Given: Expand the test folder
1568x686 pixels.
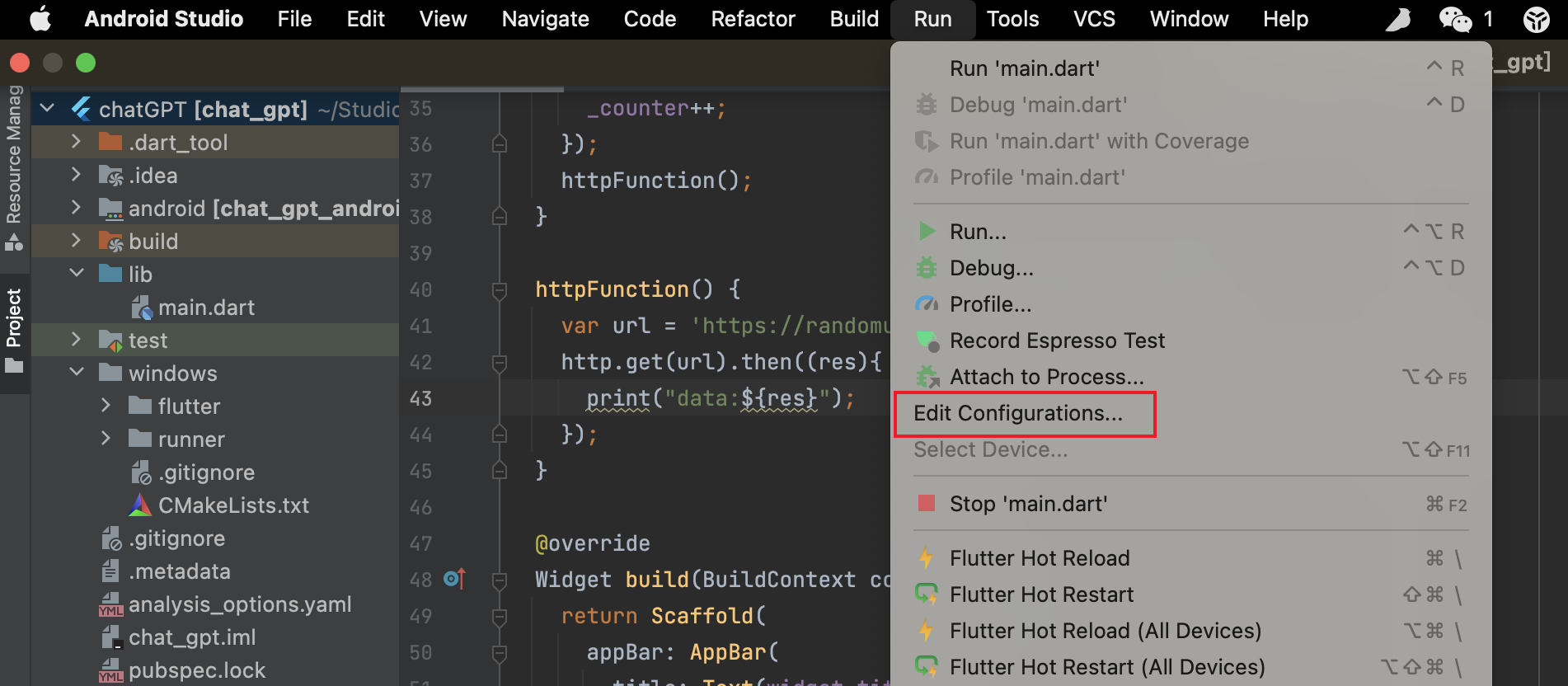Looking at the screenshot, I should (x=76, y=339).
